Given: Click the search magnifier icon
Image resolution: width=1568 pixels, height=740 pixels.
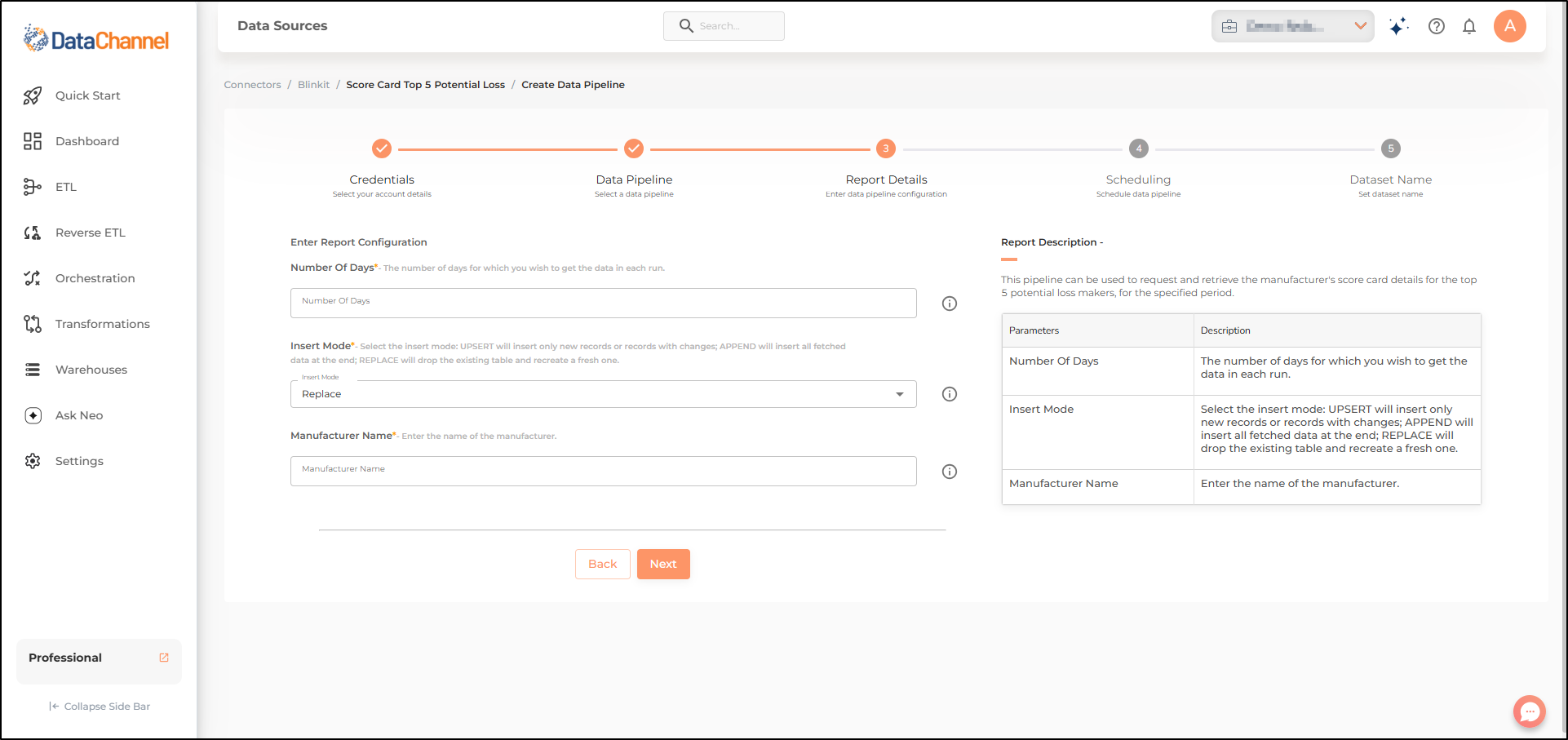Looking at the screenshot, I should 686,26.
